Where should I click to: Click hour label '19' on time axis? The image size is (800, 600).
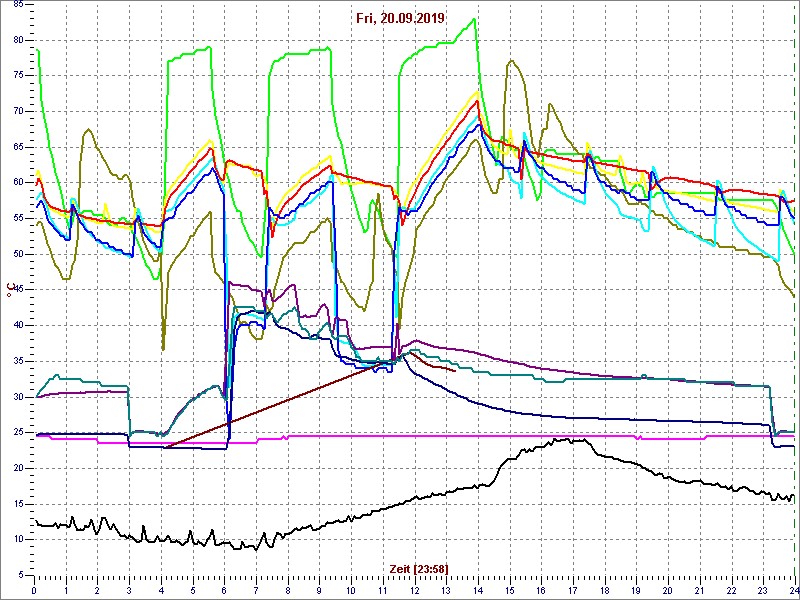[x=636, y=591]
